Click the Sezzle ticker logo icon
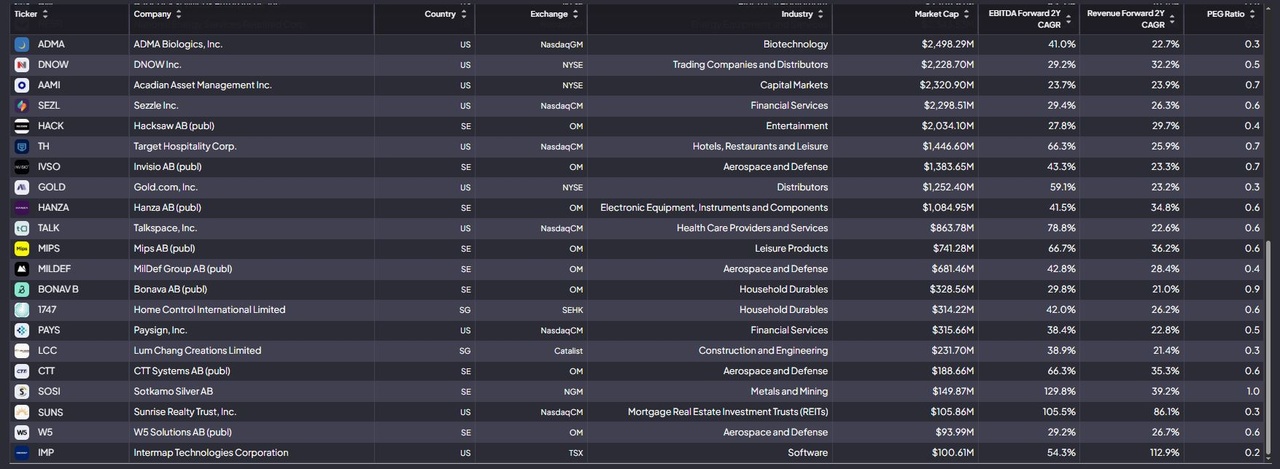 click(x=22, y=106)
